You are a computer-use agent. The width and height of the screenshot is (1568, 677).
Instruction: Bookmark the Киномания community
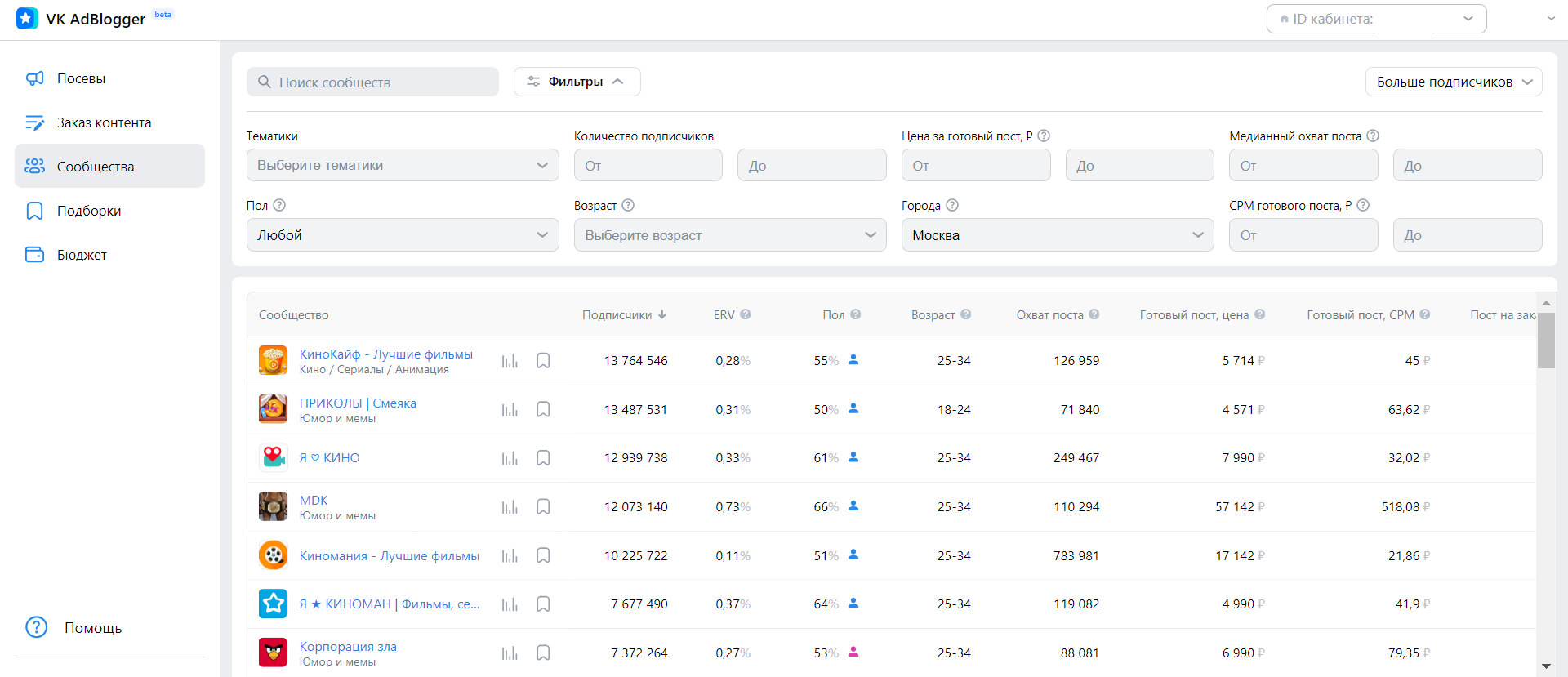pos(543,556)
